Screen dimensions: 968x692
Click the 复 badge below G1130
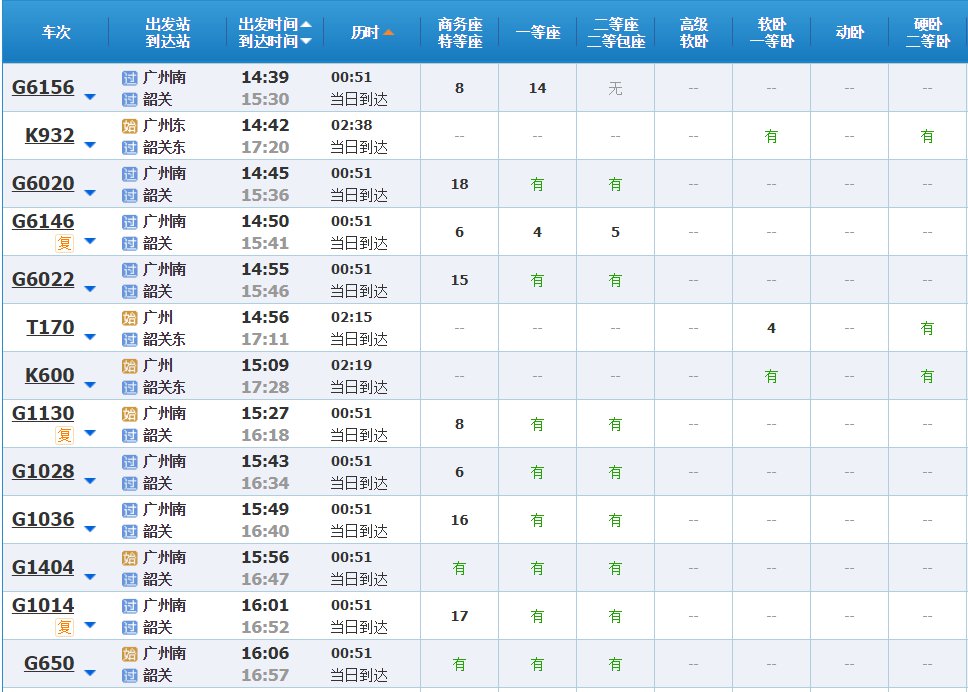64,435
